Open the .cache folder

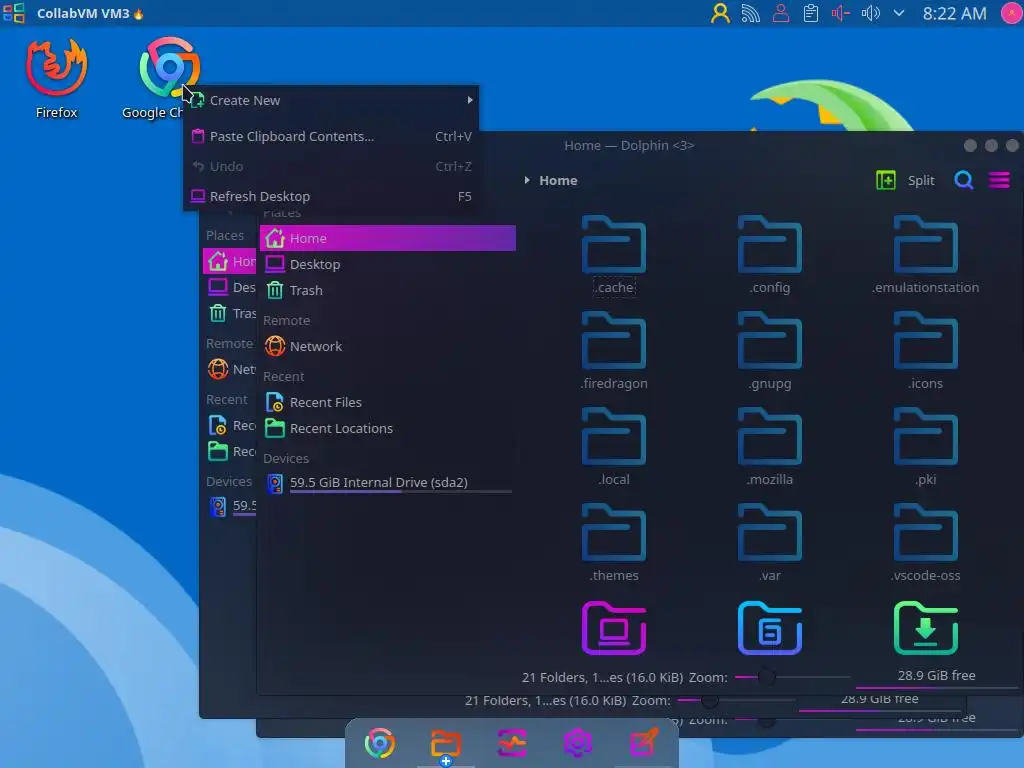pos(614,255)
